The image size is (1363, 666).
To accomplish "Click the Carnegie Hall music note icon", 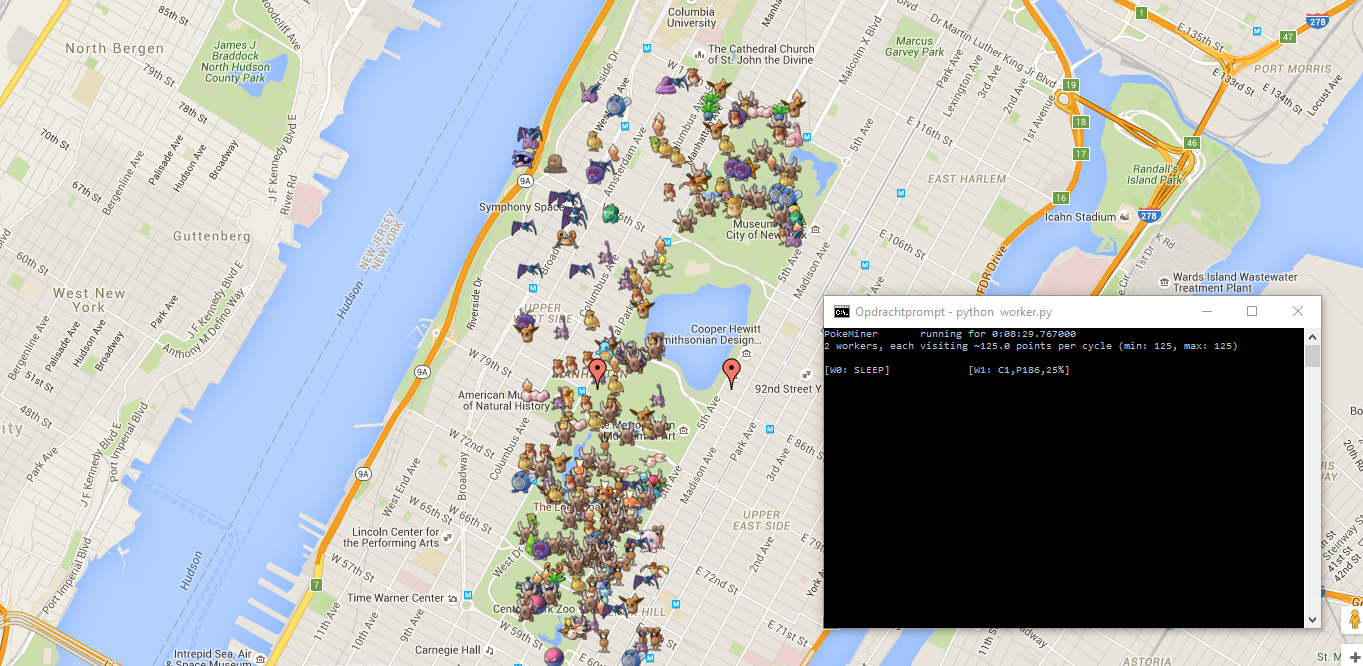I will (x=489, y=650).
